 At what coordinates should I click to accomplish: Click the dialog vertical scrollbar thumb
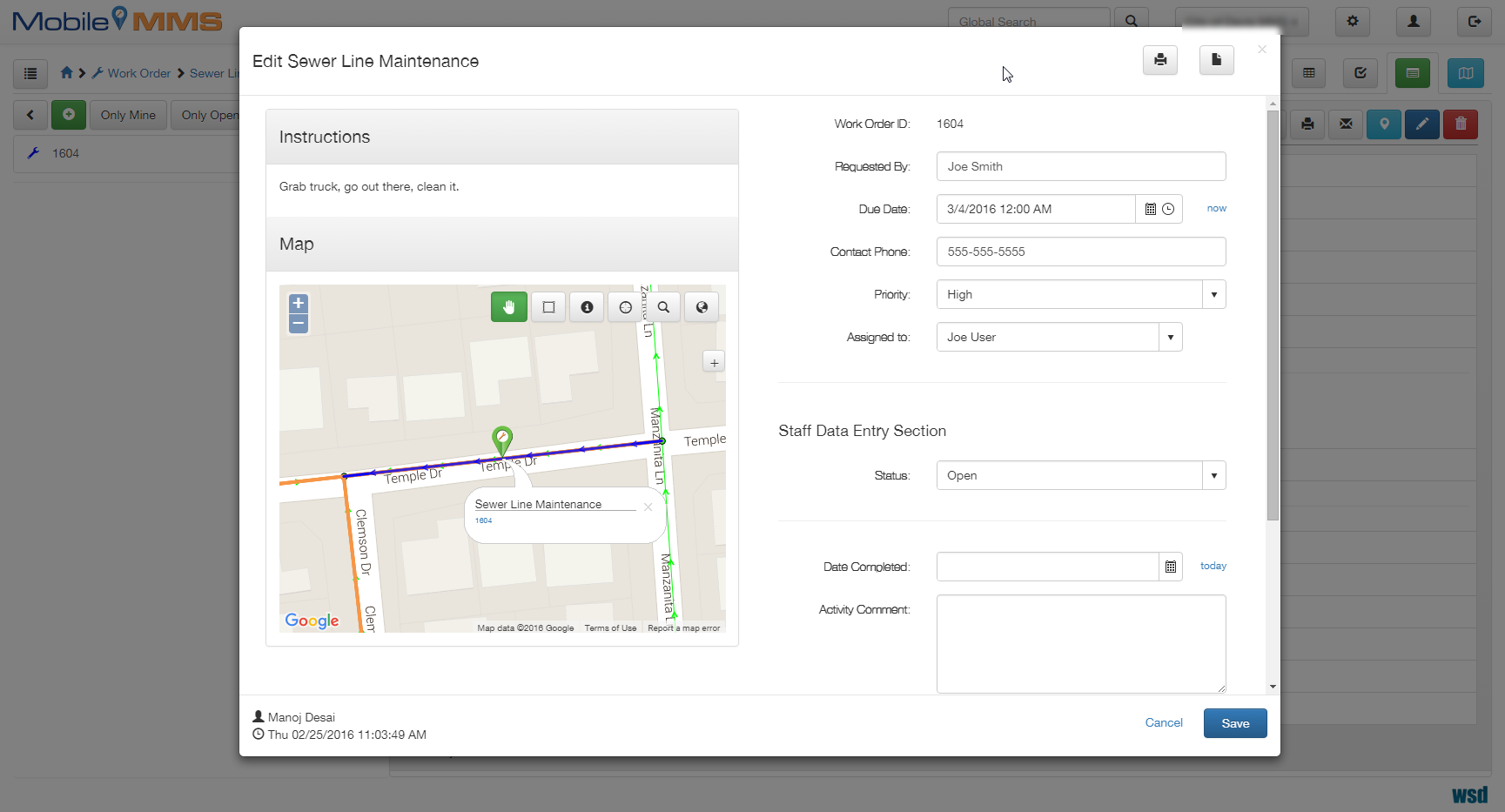pyautogui.click(x=1273, y=315)
